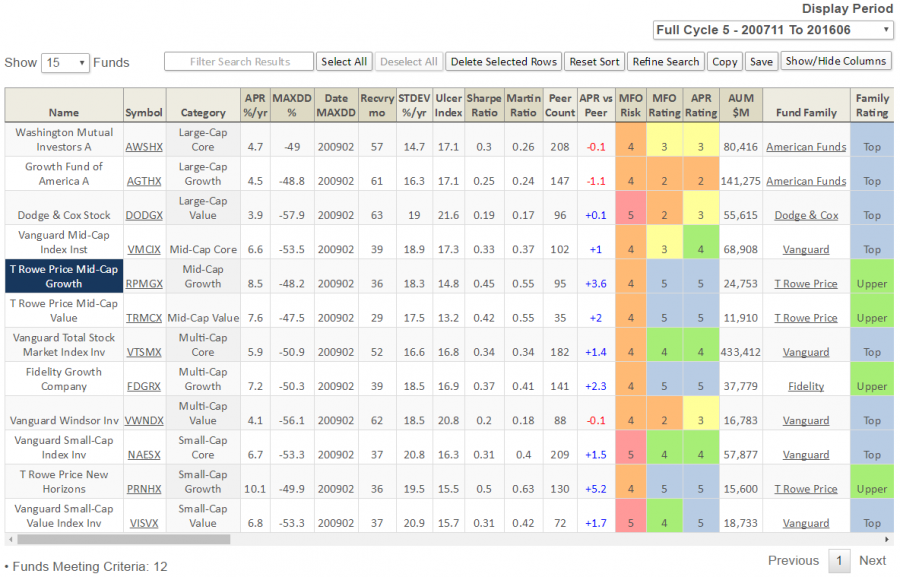This screenshot has width=900, height=577.
Task: Click page 1 in pagination
Action: (840, 561)
